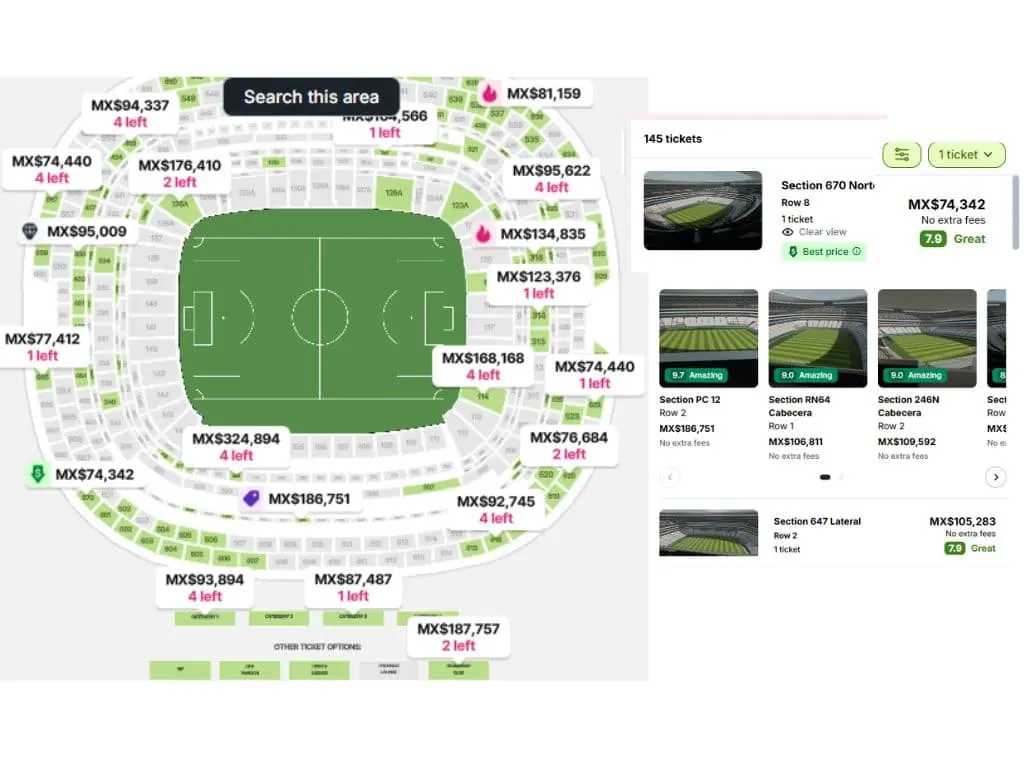Click the ticket list vertical scrollbar

tap(1015, 212)
